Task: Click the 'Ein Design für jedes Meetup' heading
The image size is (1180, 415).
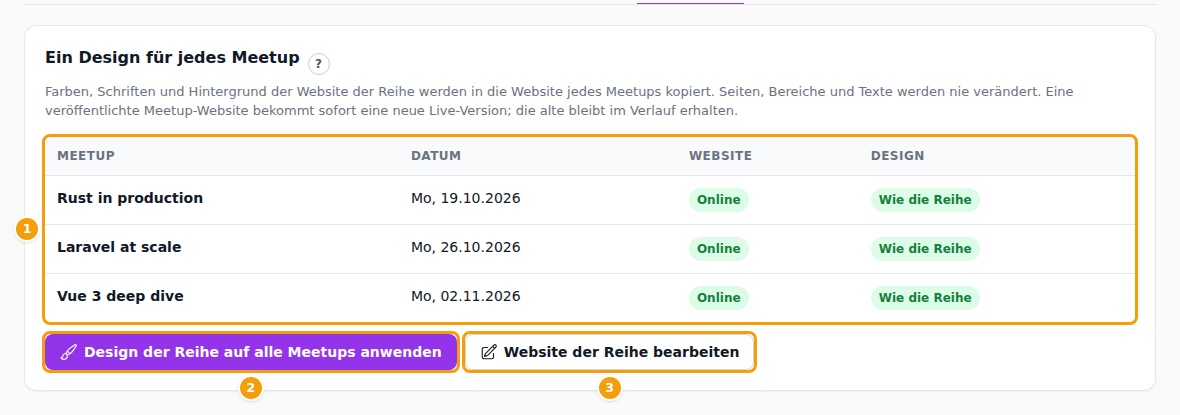Action: pos(172,58)
